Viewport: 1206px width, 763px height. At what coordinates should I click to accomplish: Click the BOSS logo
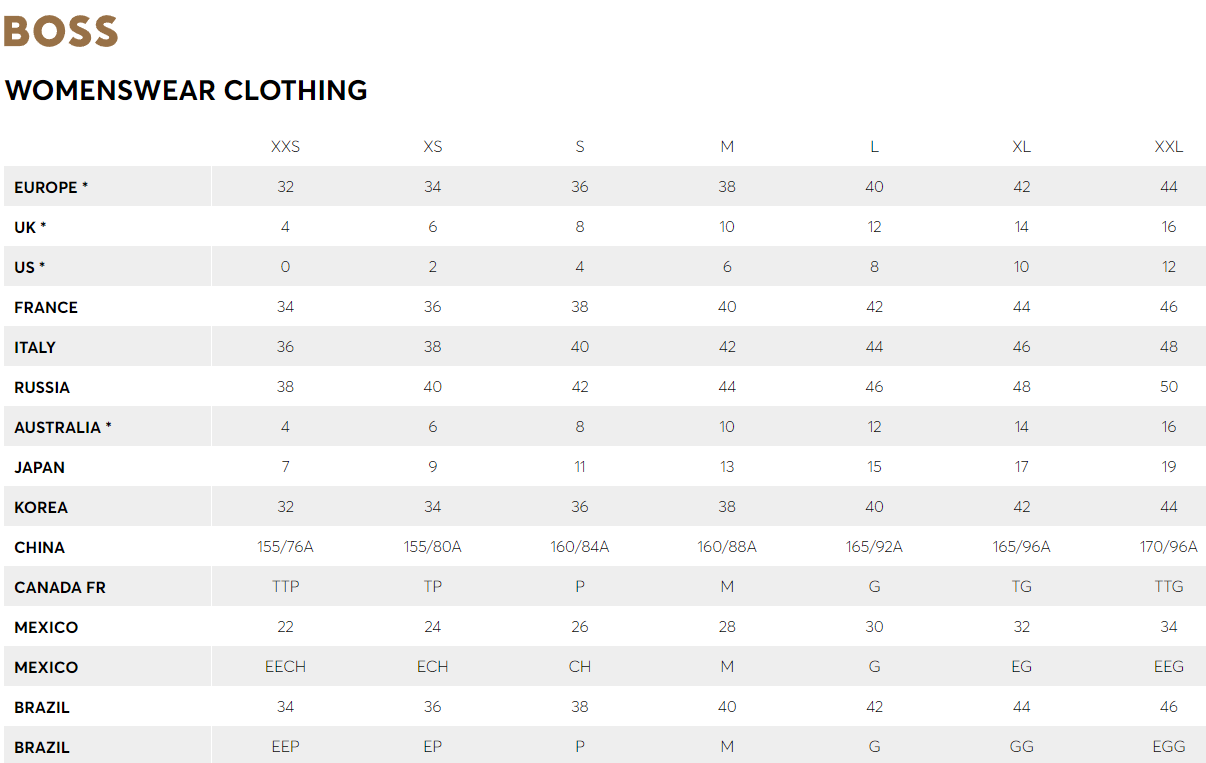61,30
